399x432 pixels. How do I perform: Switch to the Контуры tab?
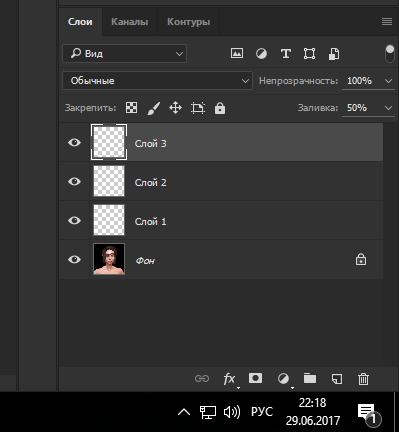coord(188,22)
